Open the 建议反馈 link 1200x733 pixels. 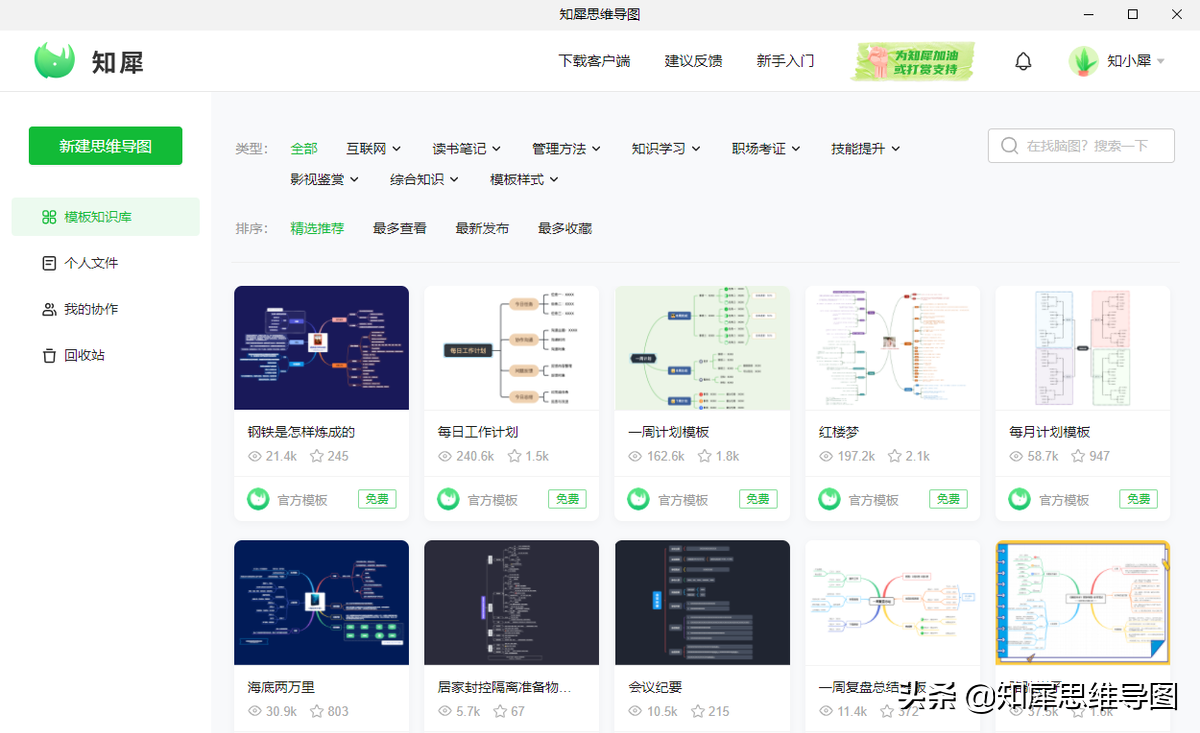(693, 61)
